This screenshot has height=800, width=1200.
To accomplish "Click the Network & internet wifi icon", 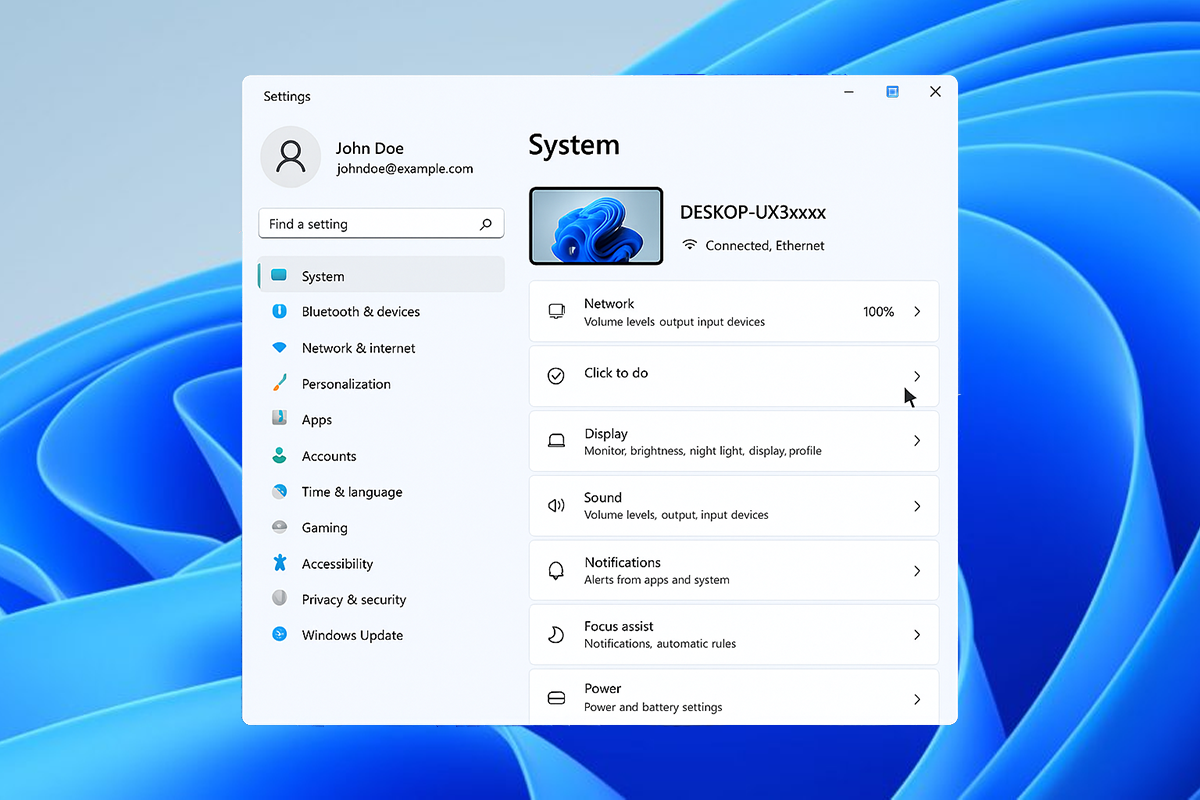I will (280, 348).
